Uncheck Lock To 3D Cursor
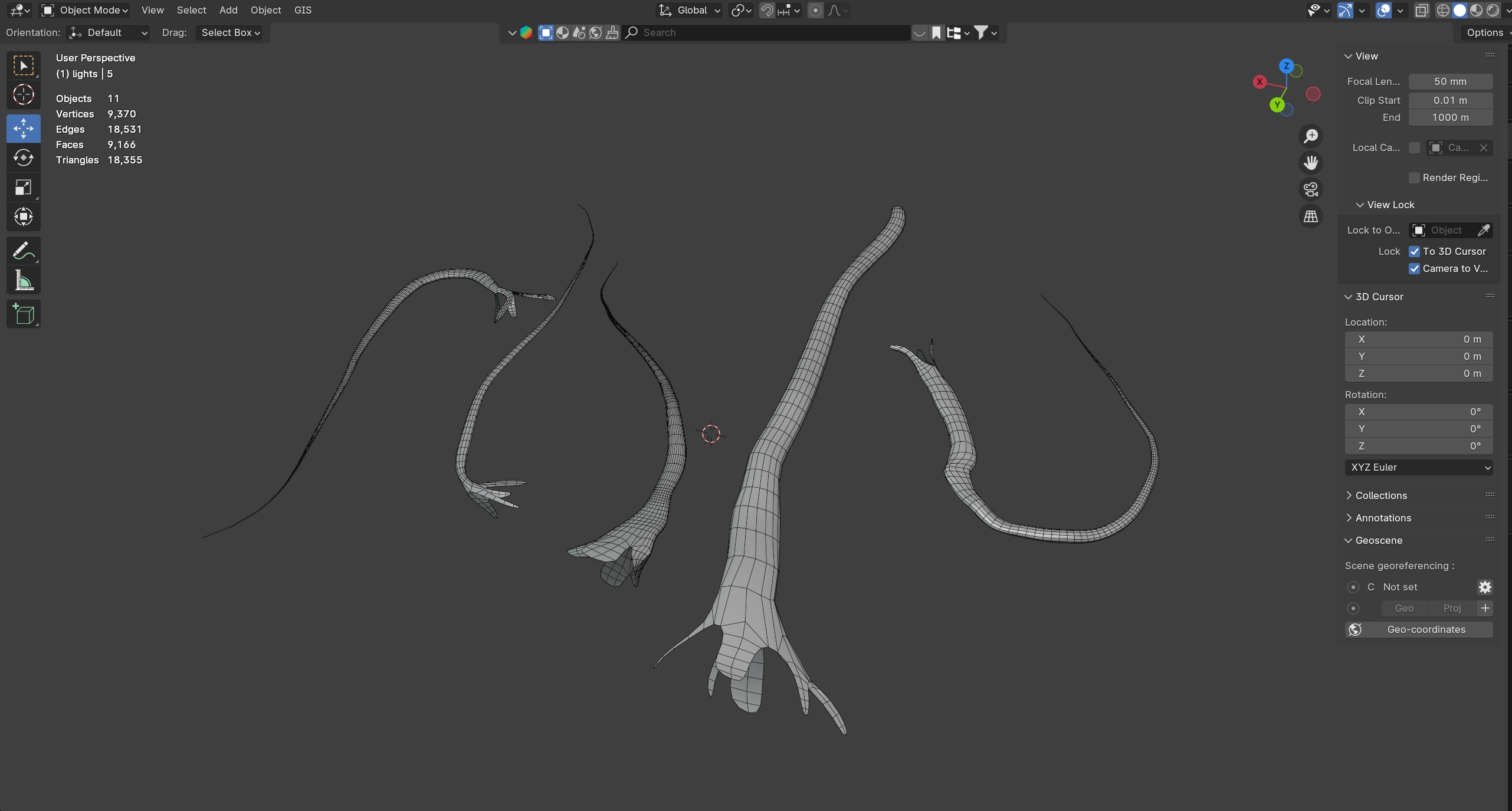 (x=1414, y=251)
